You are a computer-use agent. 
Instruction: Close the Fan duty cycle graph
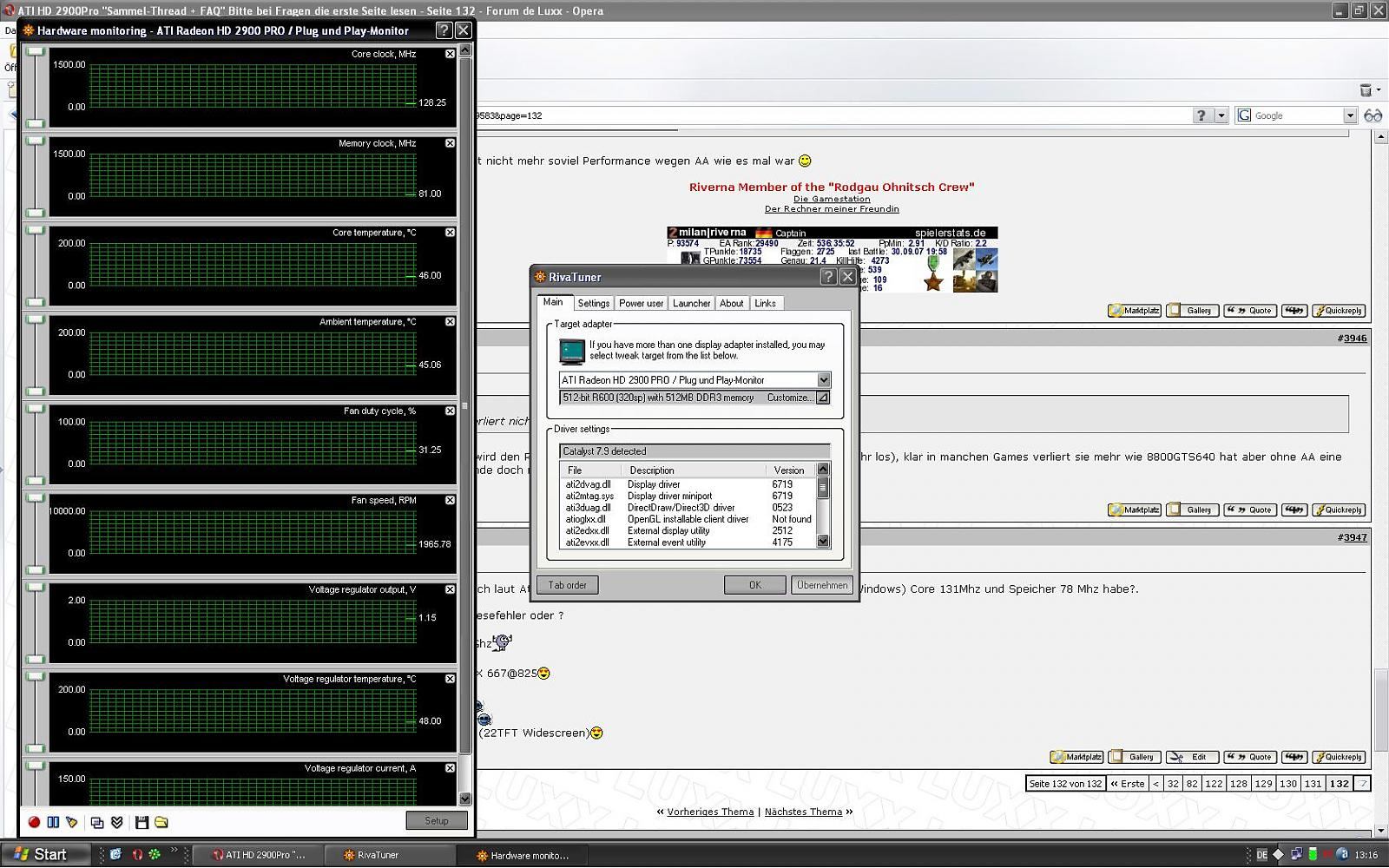(x=450, y=411)
